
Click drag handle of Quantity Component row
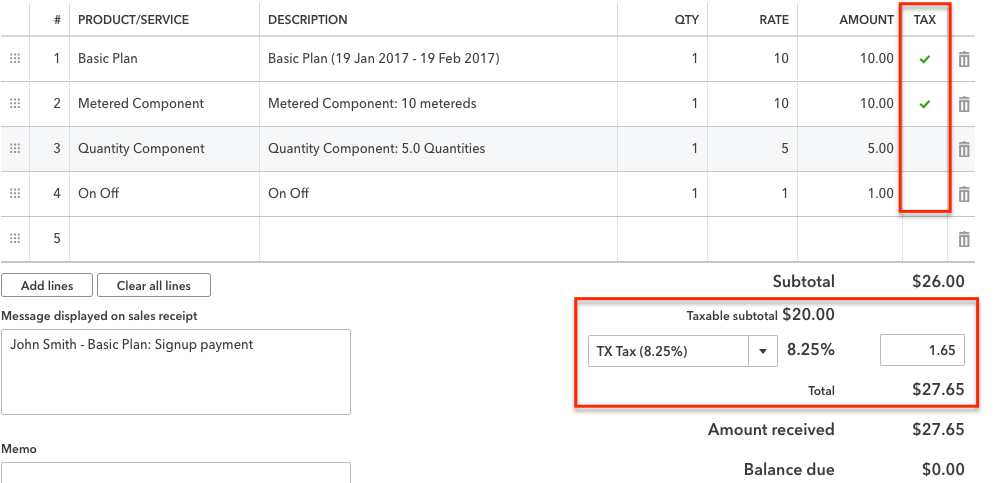tap(15, 148)
